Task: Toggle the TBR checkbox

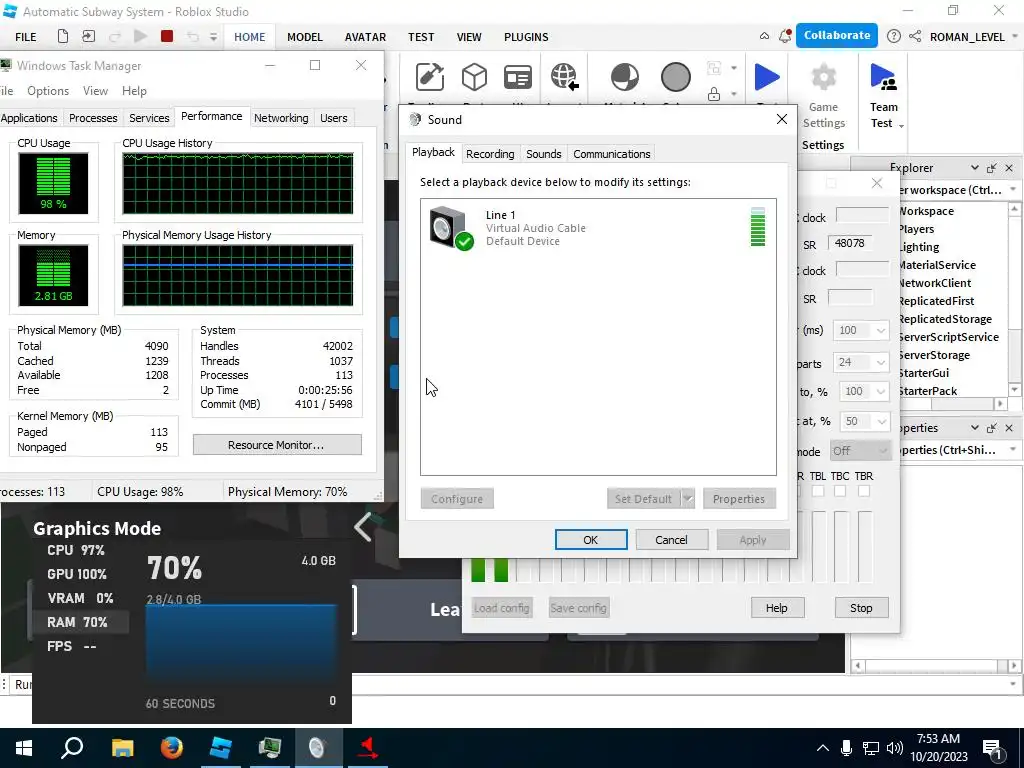Action: [863, 491]
